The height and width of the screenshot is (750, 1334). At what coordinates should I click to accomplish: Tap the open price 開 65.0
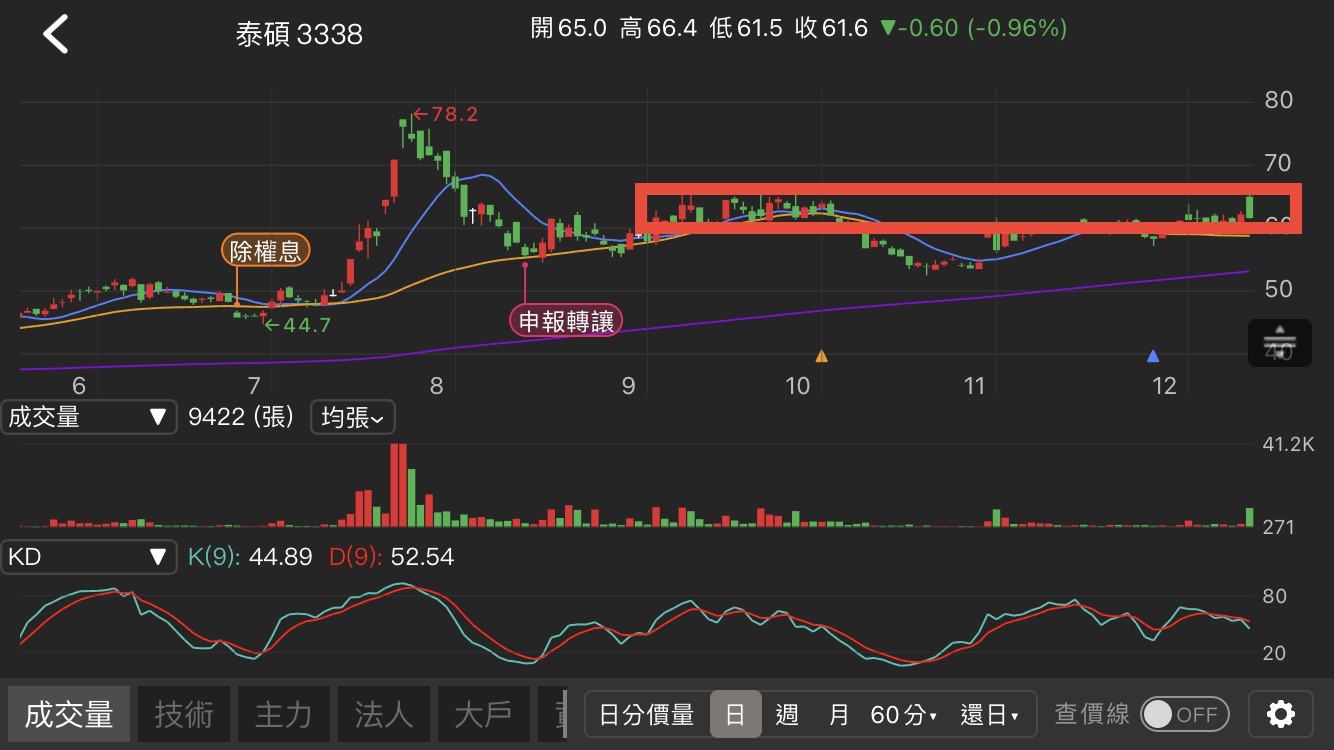tap(569, 28)
